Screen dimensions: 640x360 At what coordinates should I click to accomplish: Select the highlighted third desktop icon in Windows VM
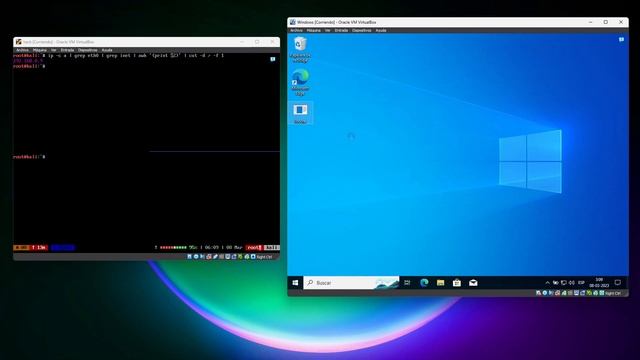click(300, 113)
